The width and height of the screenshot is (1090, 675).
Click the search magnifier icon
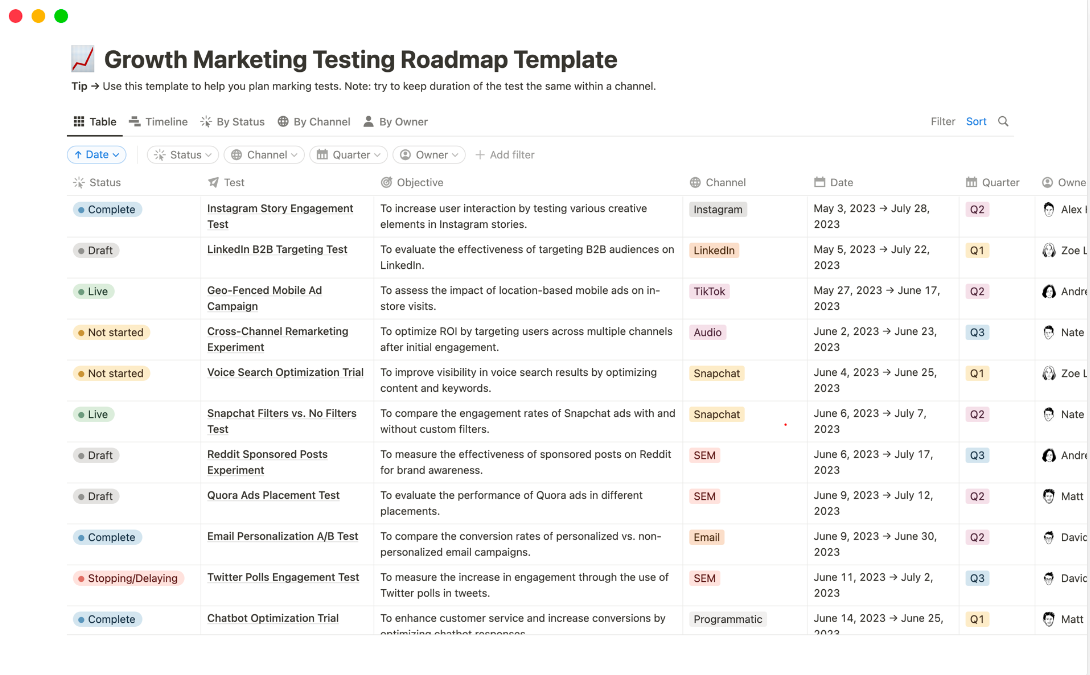(1003, 122)
